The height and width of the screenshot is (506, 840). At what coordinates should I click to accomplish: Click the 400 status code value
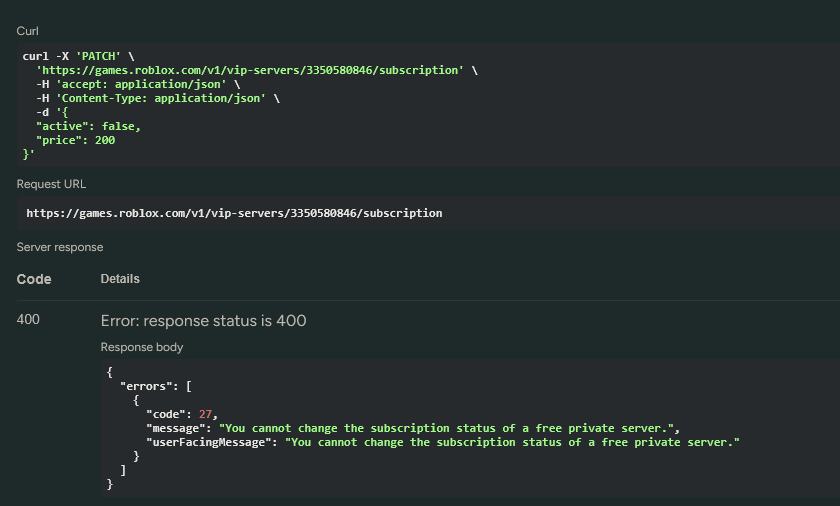tap(28, 320)
